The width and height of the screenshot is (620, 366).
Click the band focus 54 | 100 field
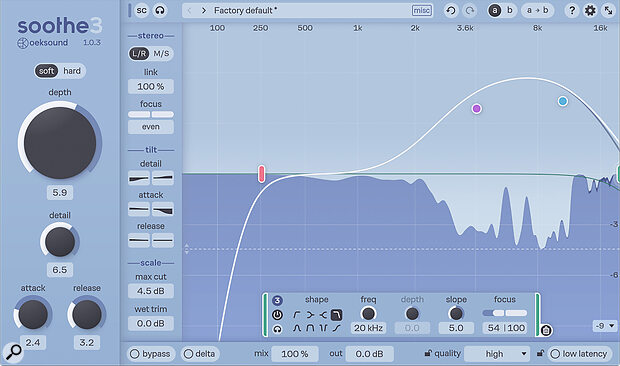[x=506, y=328]
